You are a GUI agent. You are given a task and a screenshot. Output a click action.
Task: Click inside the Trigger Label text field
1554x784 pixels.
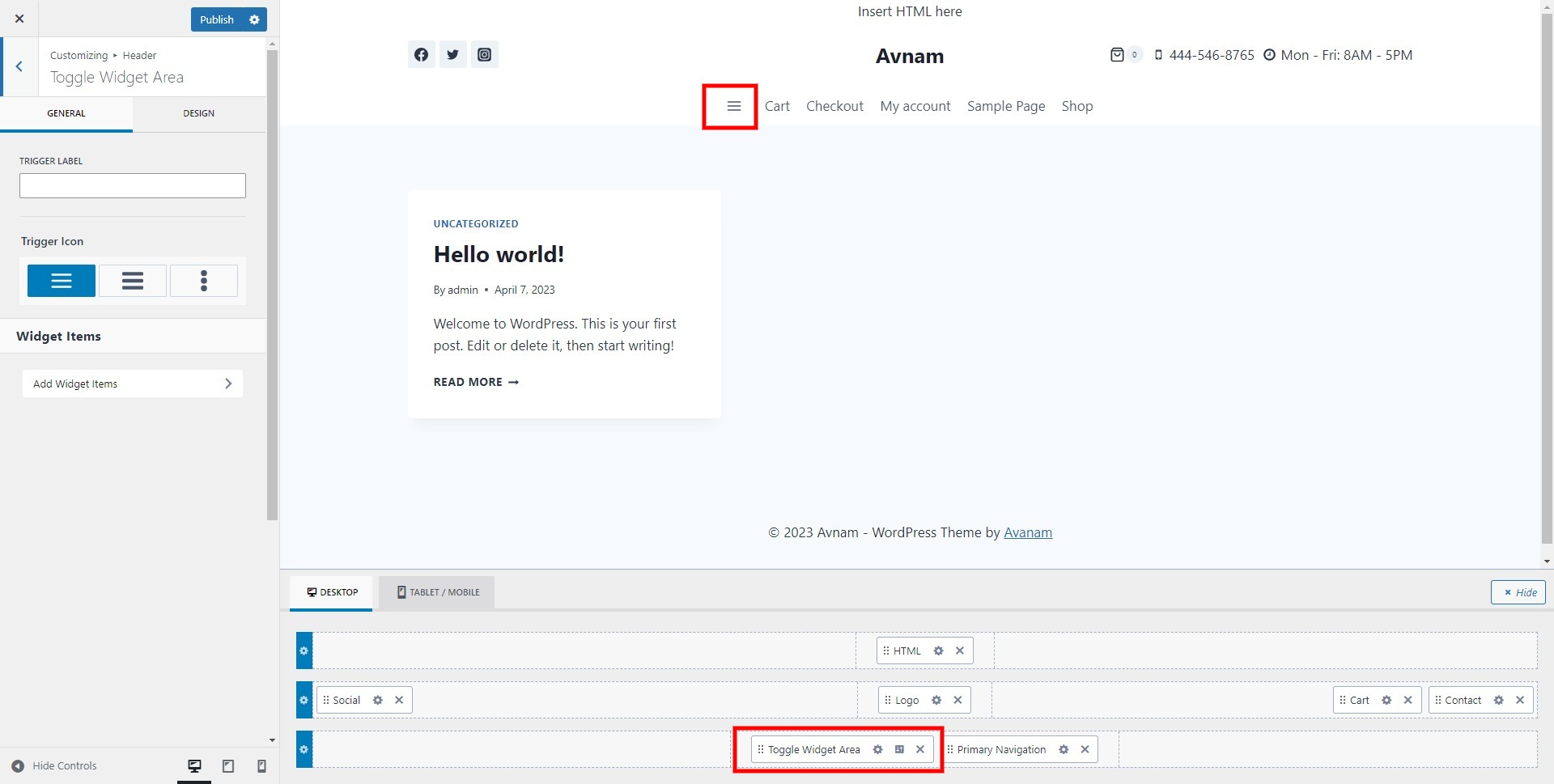point(132,185)
